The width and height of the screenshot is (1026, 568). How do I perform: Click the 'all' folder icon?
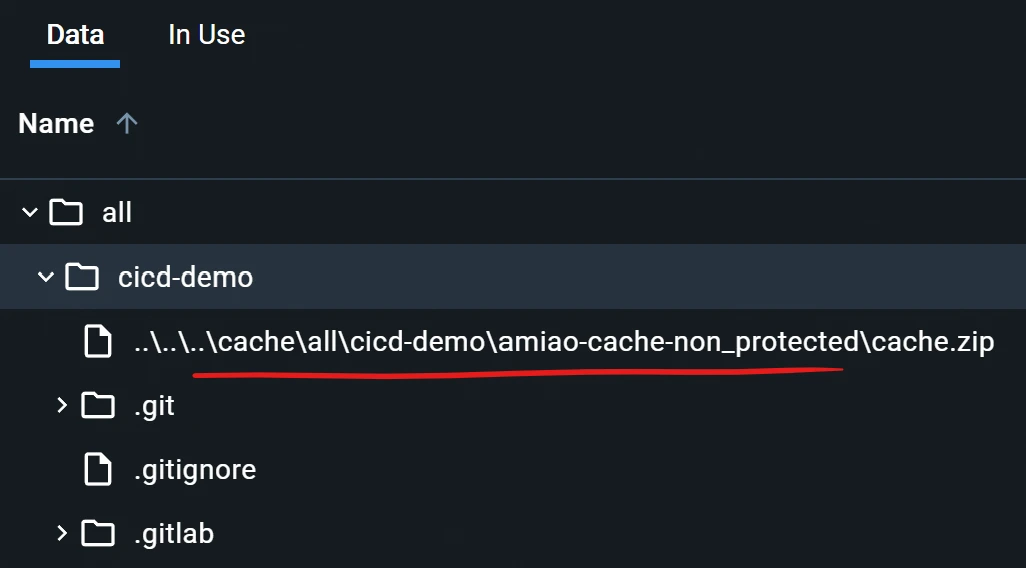tap(66, 213)
